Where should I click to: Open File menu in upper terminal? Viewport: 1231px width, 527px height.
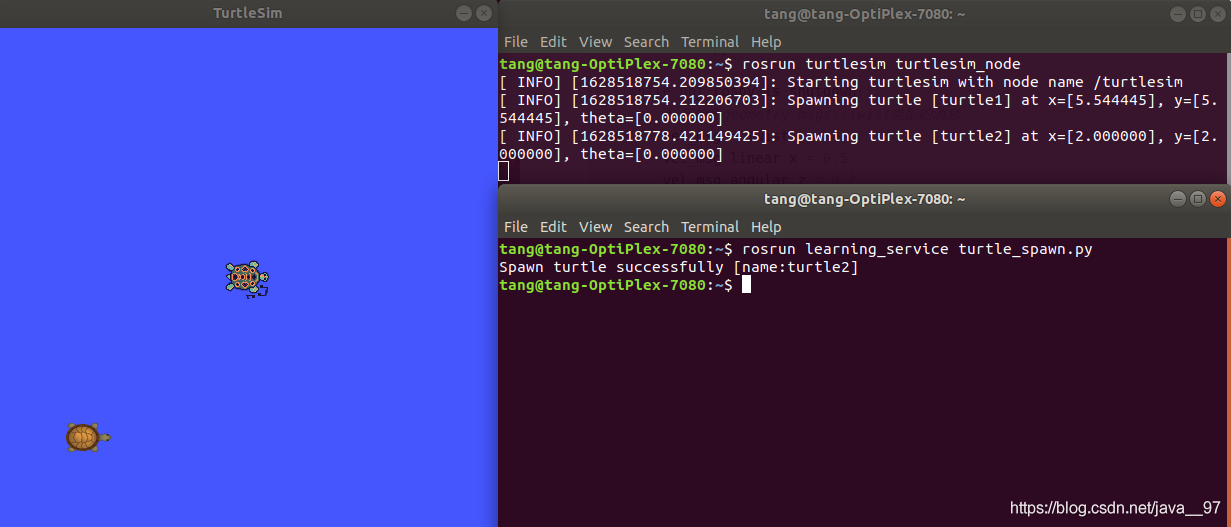[515, 42]
